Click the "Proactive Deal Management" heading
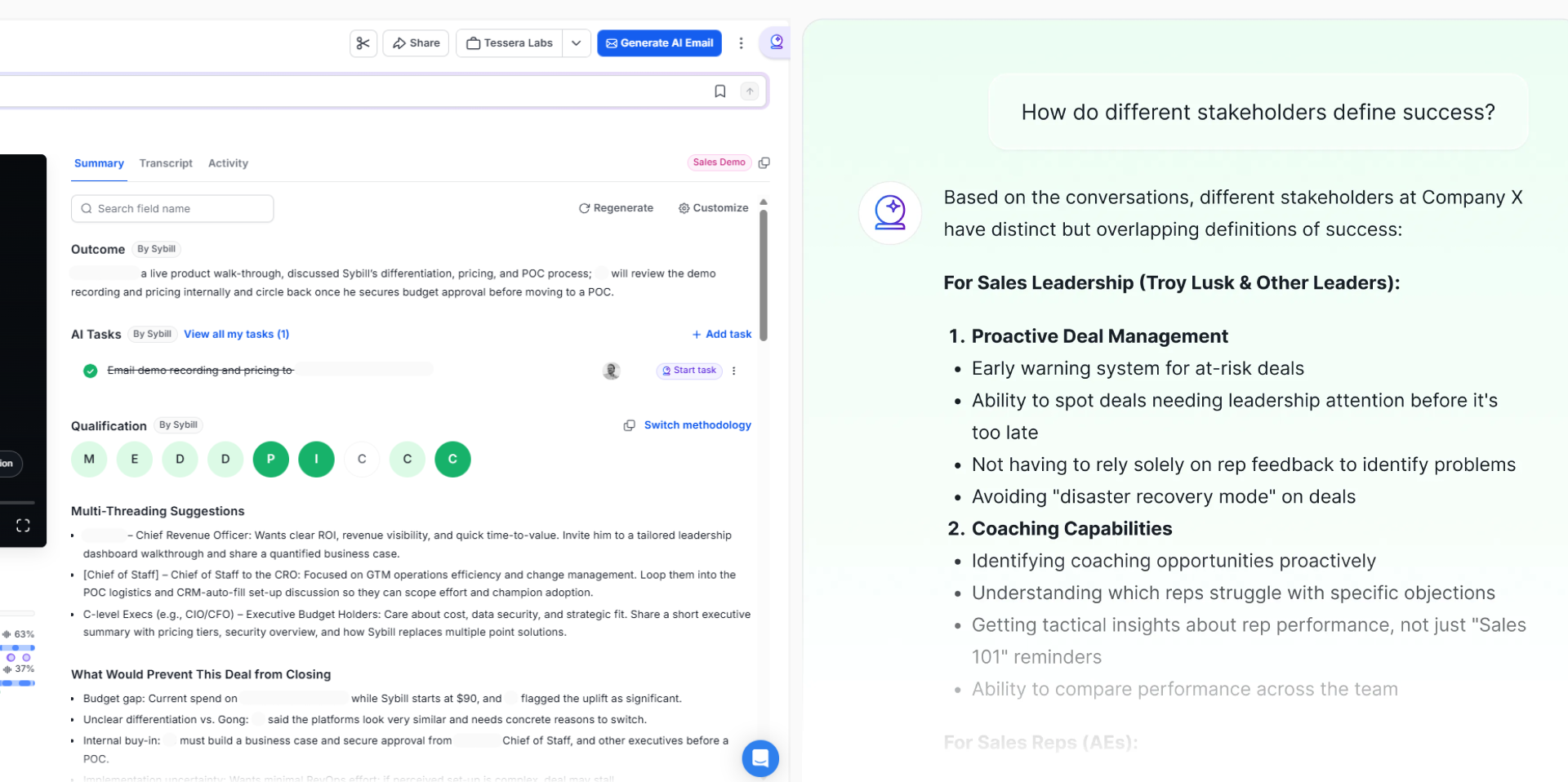Viewport: 1568px width, 782px height. 1099,336
